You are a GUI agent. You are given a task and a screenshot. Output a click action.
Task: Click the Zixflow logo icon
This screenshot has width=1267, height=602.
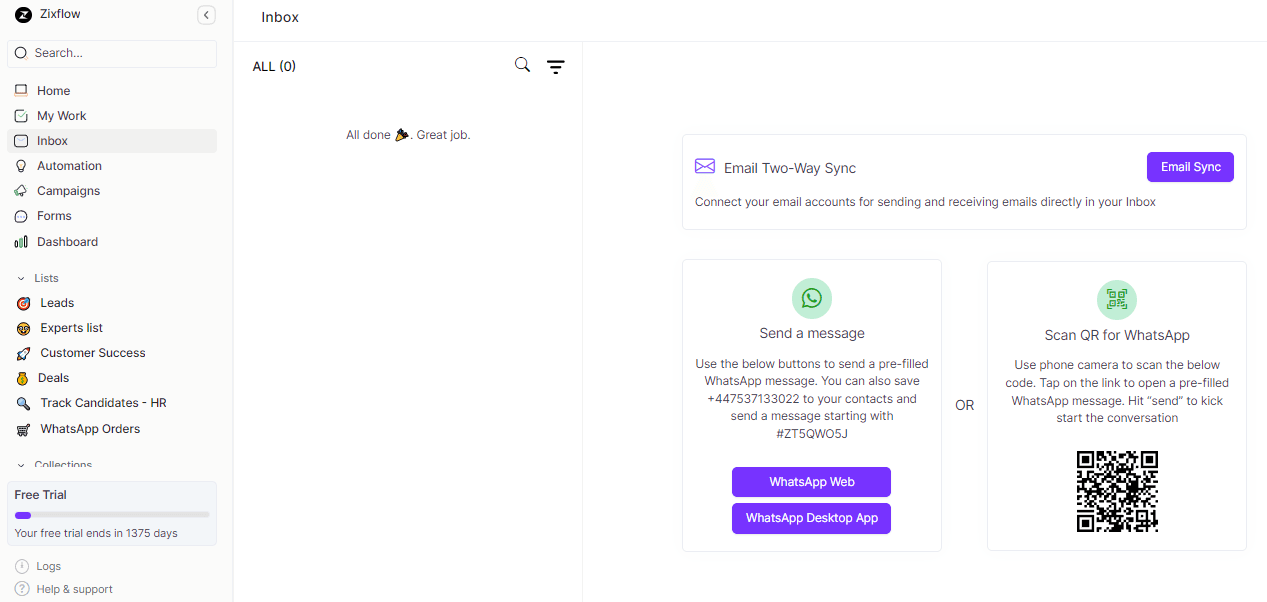(23, 15)
